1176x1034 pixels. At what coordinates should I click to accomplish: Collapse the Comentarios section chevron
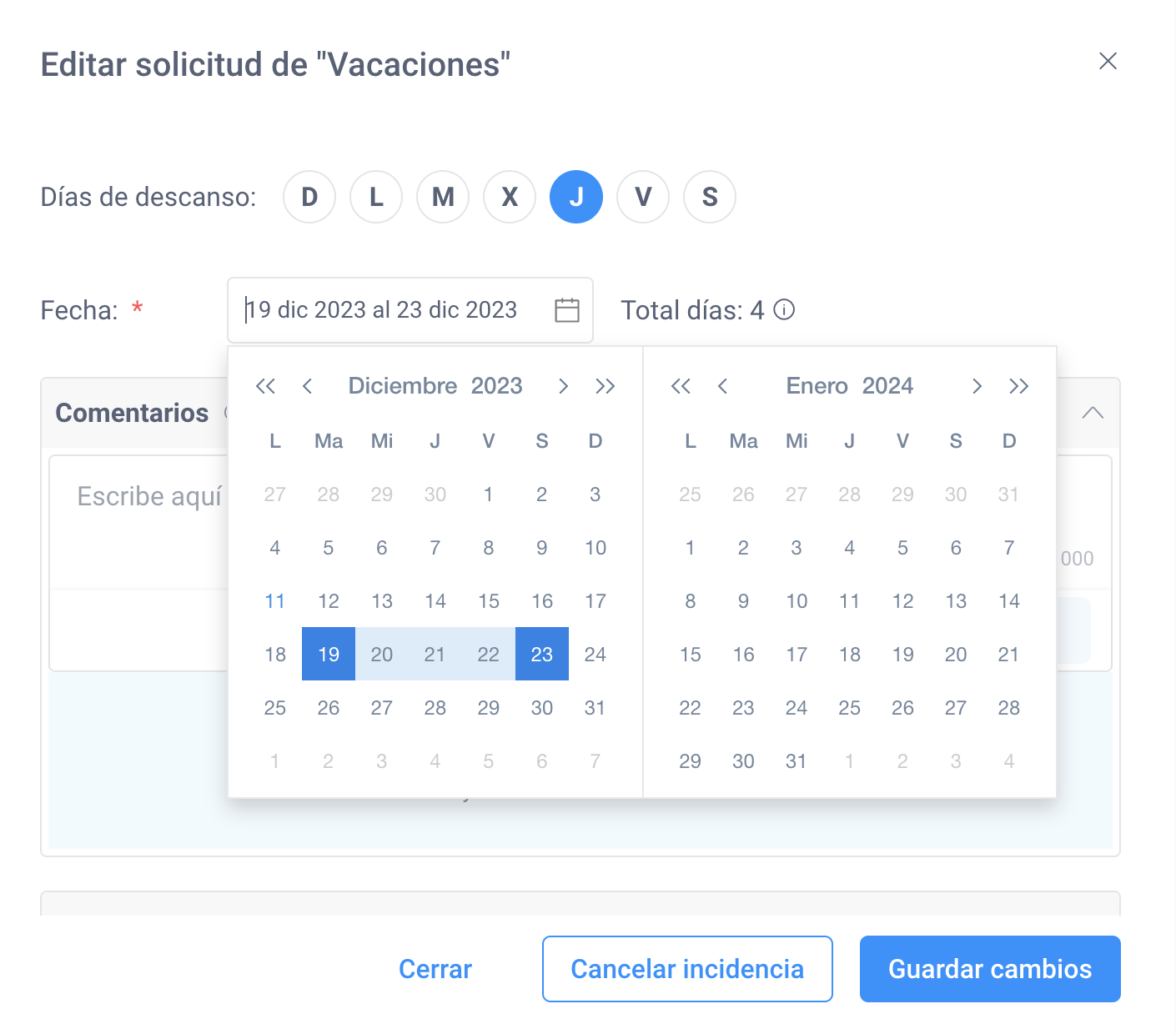(1093, 413)
